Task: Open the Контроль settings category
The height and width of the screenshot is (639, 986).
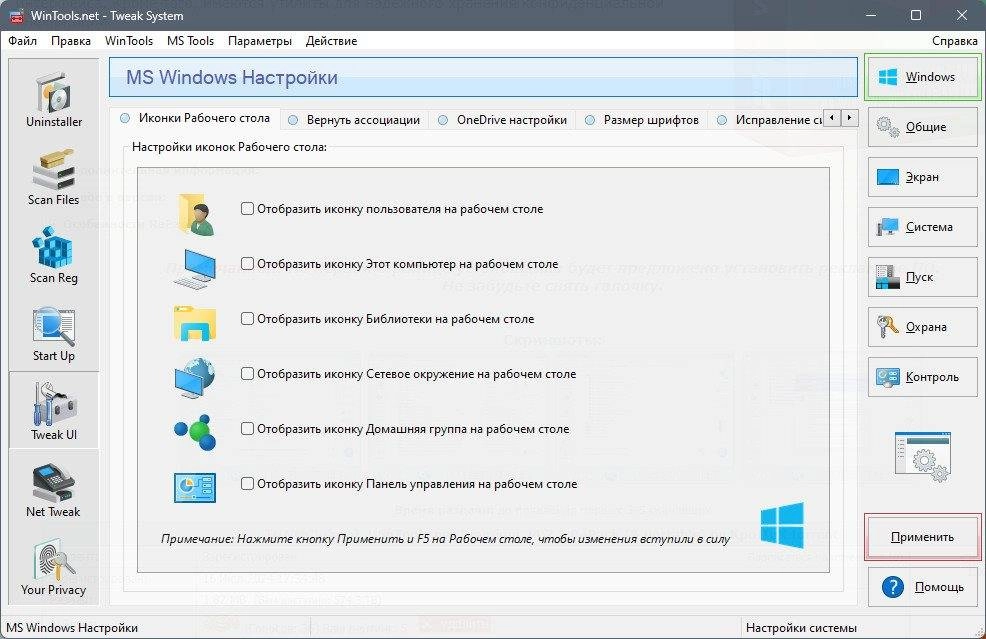Action: (922, 377)
